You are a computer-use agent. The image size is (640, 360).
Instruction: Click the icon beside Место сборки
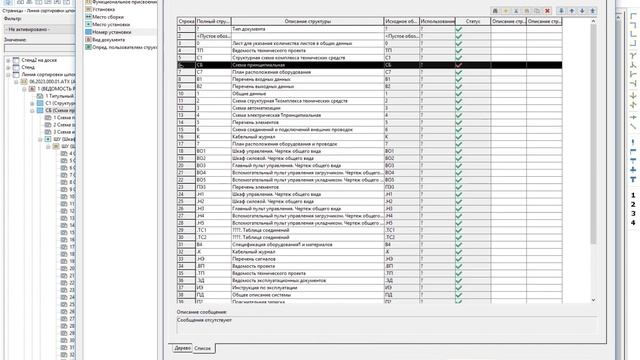tap(88, 17)
